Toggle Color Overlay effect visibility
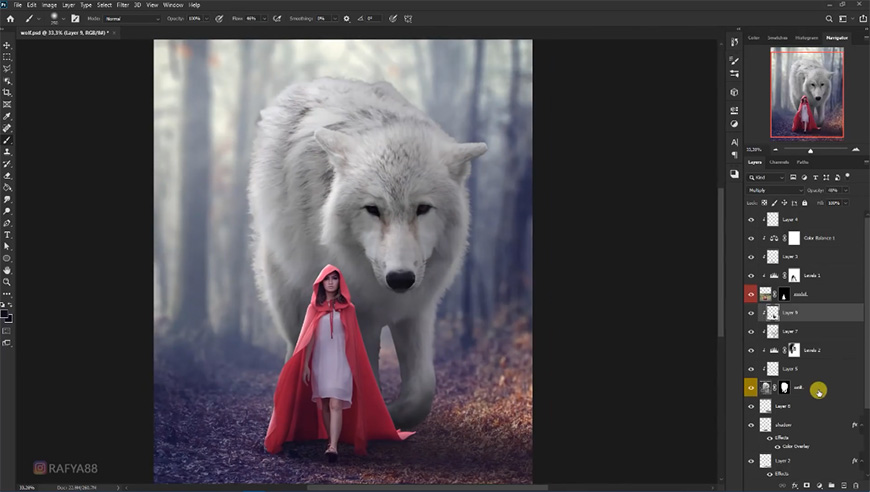Image resolution: width=870 pixels, height=492 pixels. (x=777, y=447)
